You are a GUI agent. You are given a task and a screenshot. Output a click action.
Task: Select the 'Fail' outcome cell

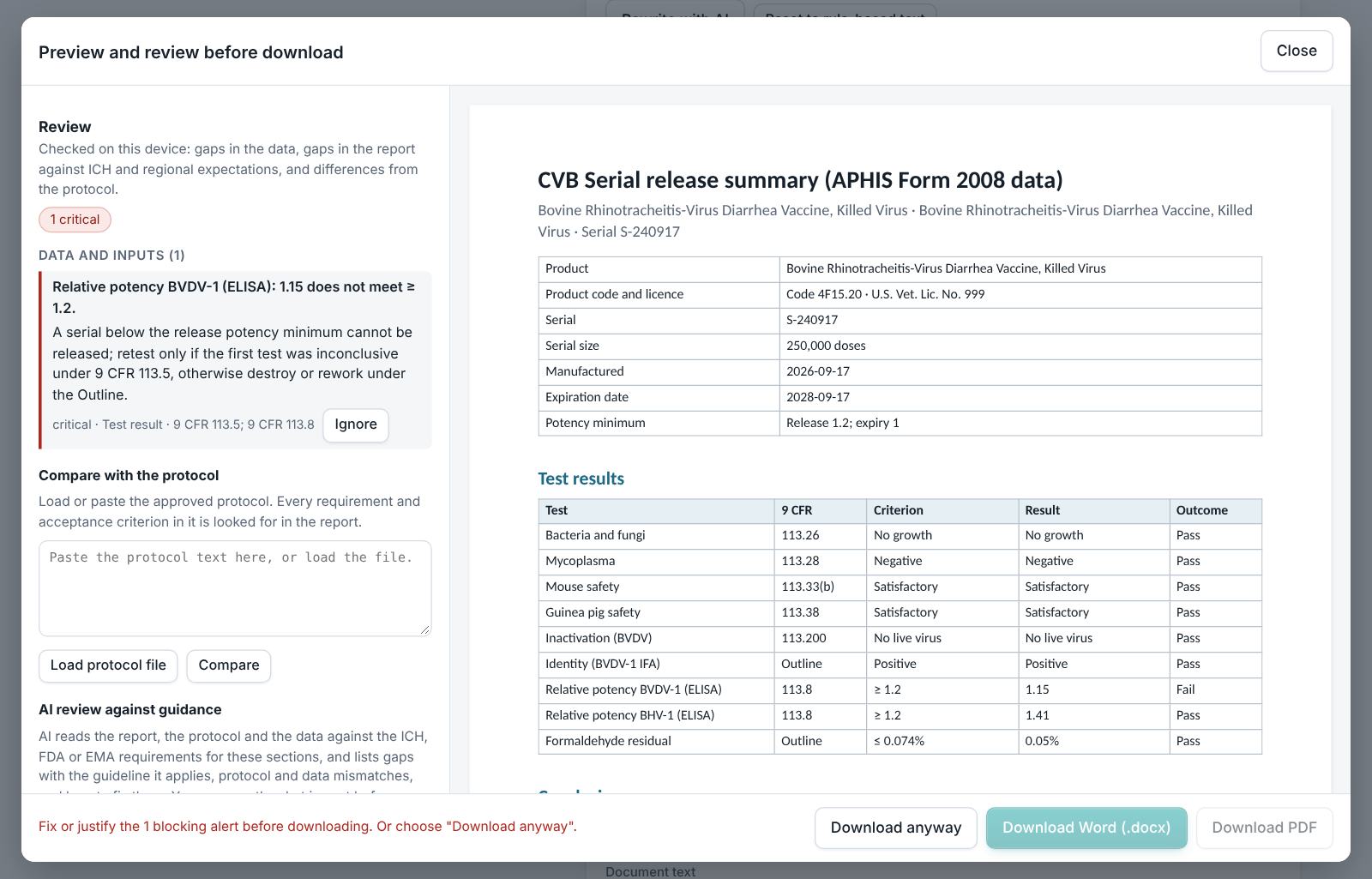[1215, 689]
